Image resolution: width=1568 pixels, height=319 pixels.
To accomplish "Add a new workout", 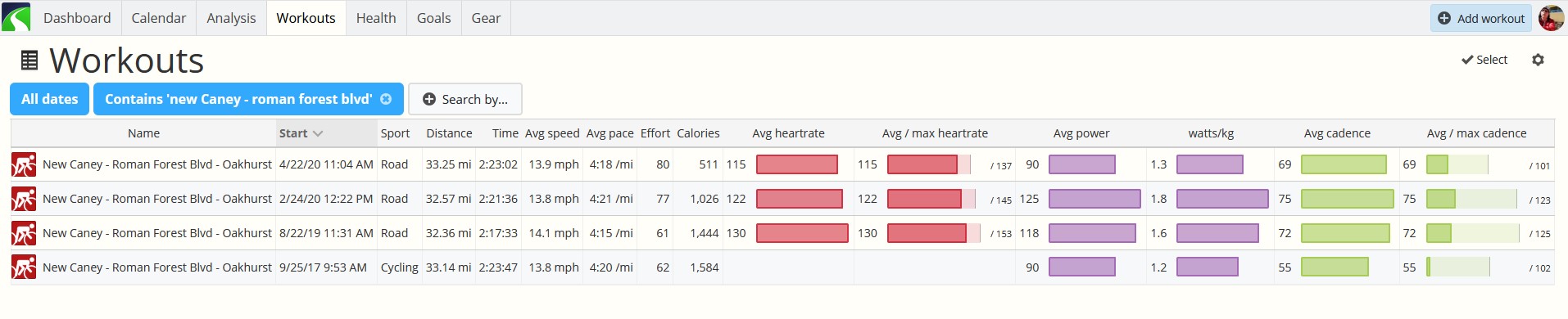I will 1481,18.
